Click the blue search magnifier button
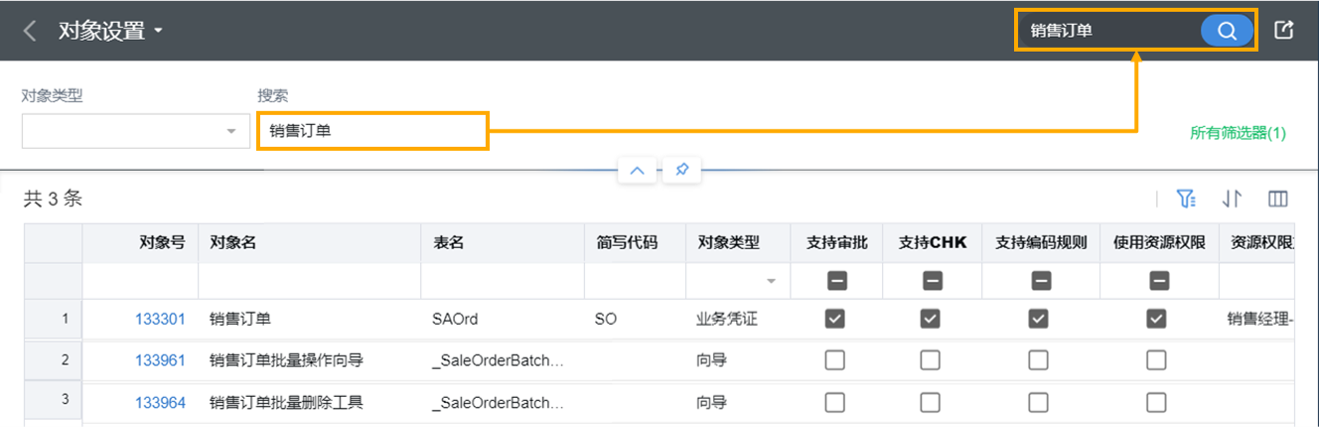The image size is (1319, 427). [1226, 30]
